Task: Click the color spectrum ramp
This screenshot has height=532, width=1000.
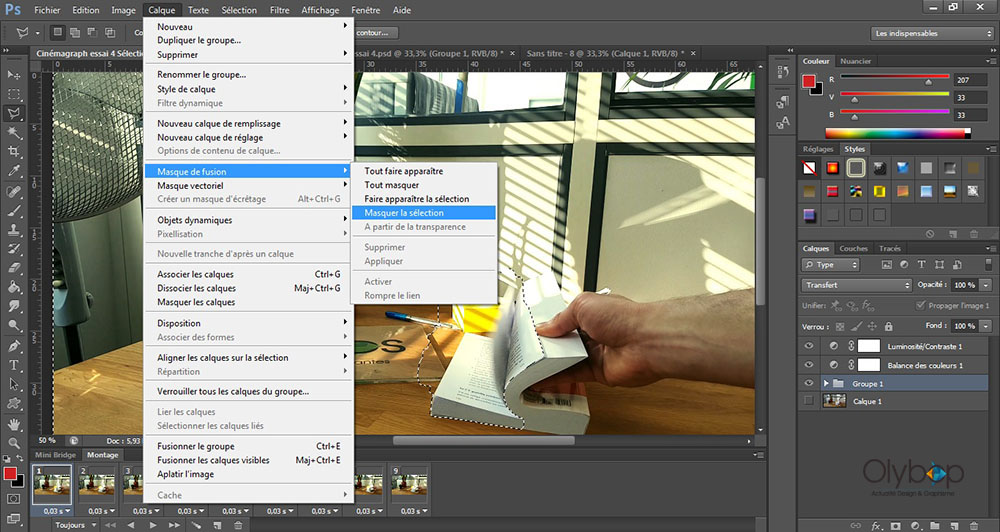Action: coord(897,133)
